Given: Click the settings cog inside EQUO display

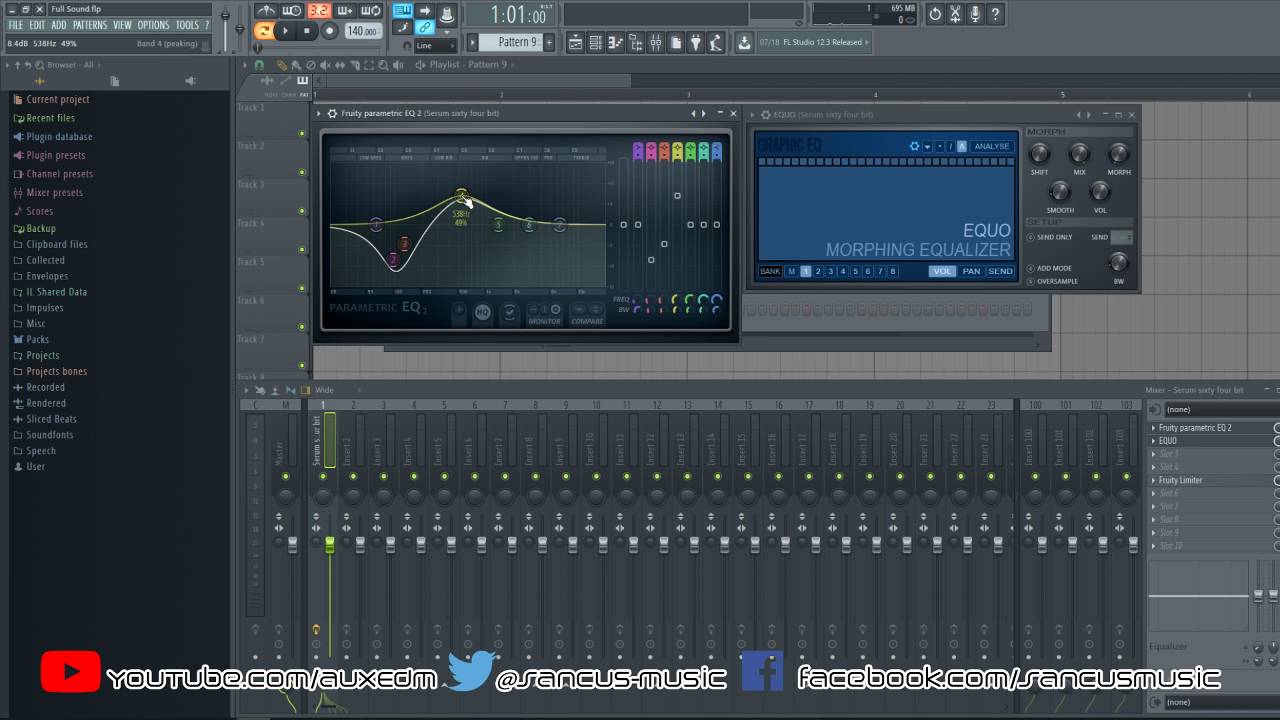Looking at the screenshot, I should pos(914,146).
